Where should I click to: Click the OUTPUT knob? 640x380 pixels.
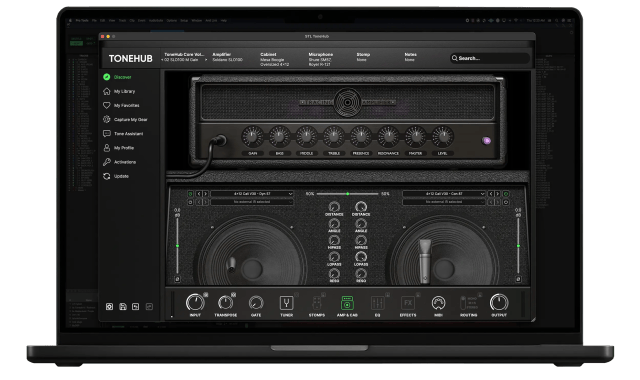click(x=499, y=303)
